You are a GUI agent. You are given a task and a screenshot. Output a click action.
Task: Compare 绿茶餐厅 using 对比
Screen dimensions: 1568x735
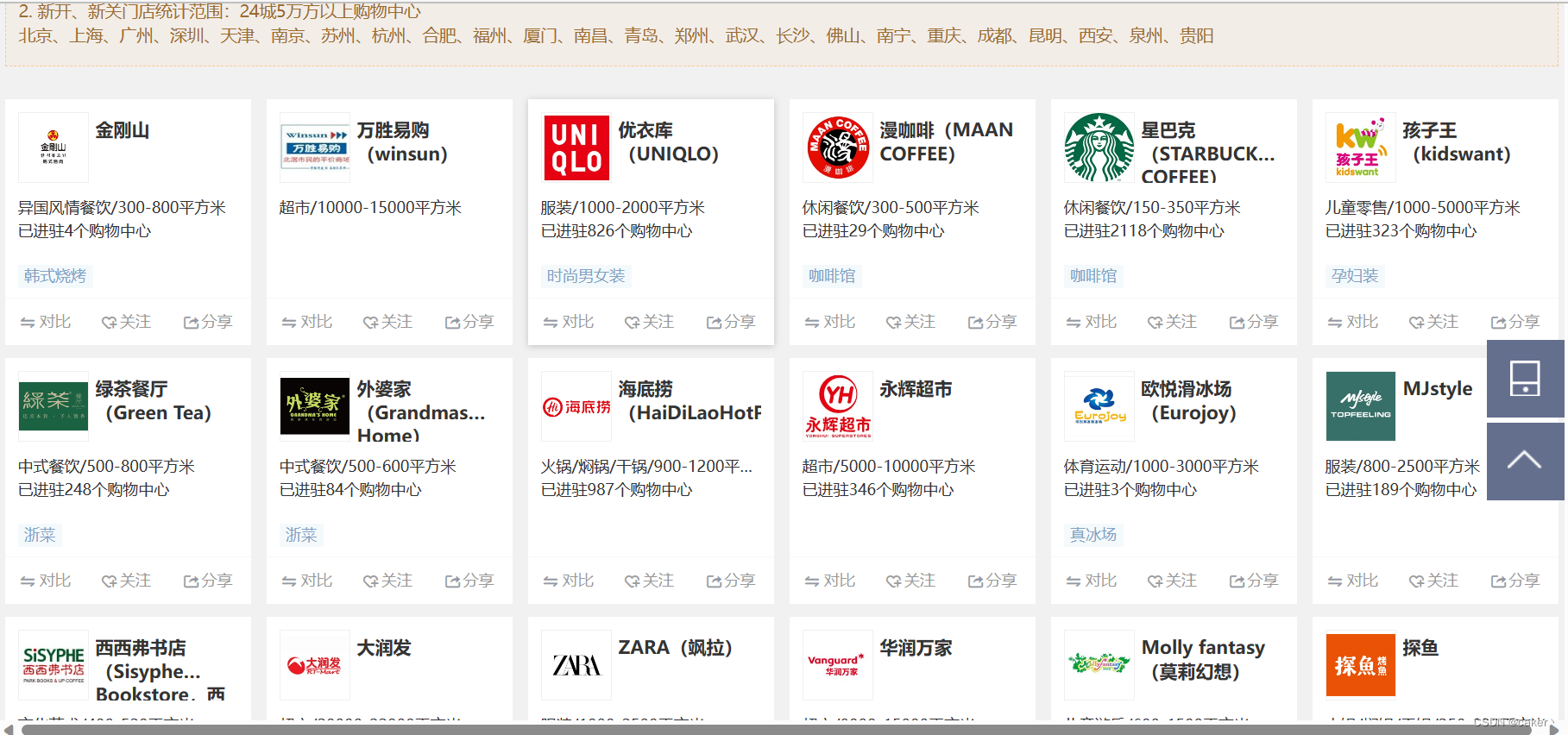click(46, 581)
